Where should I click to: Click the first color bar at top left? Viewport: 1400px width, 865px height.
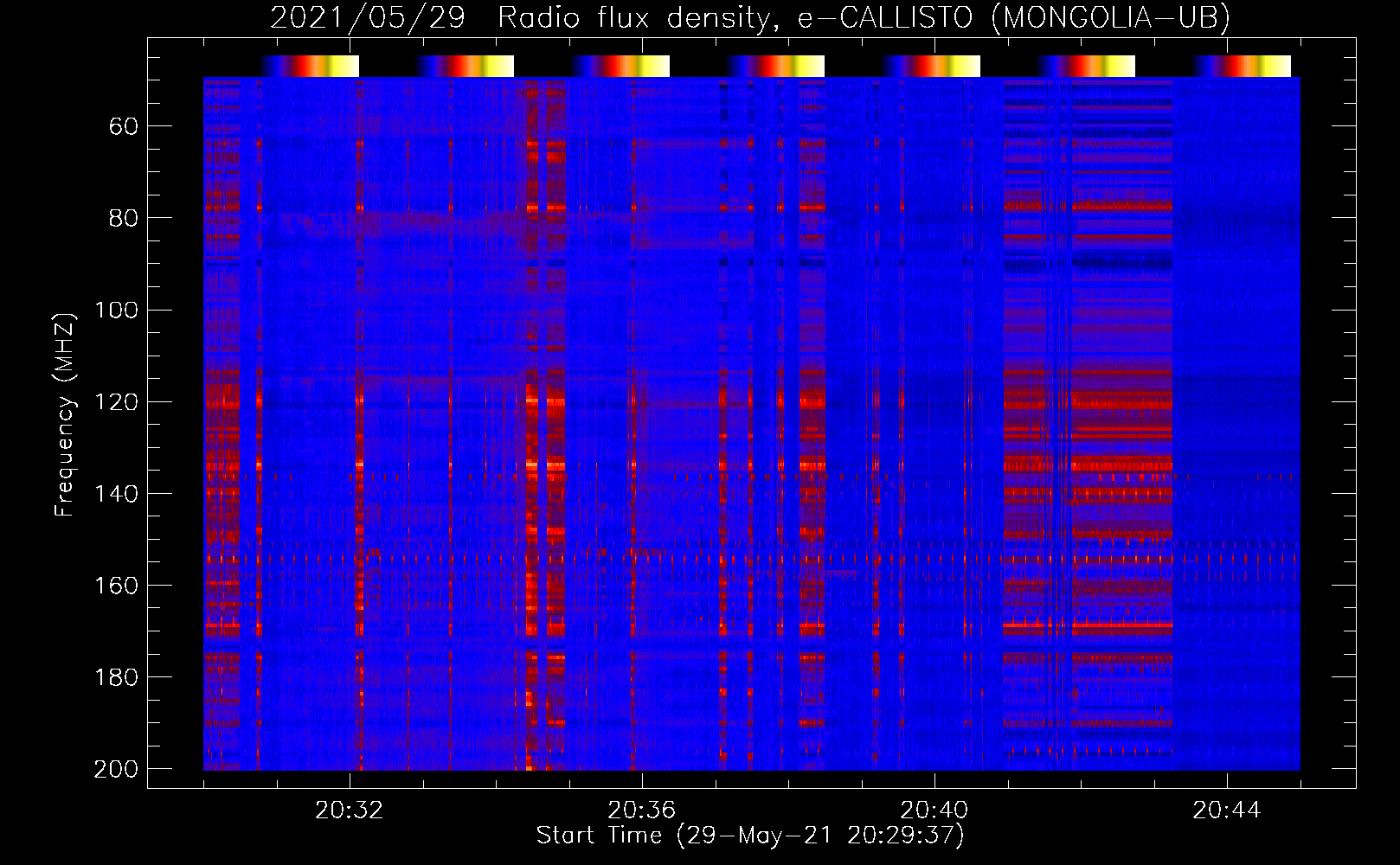click(x=310, y=66)
